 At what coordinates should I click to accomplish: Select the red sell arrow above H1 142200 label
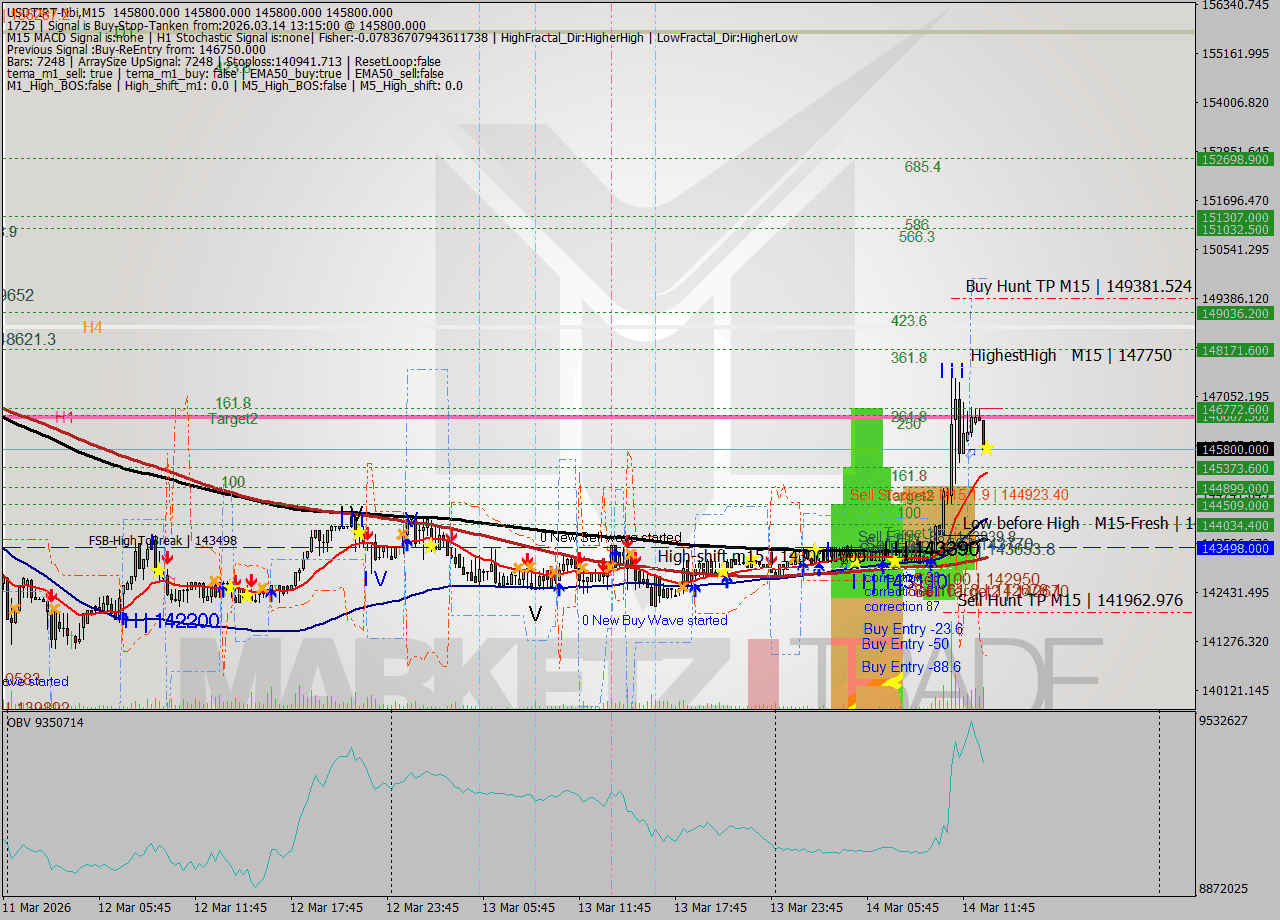(x=52, y=595)
